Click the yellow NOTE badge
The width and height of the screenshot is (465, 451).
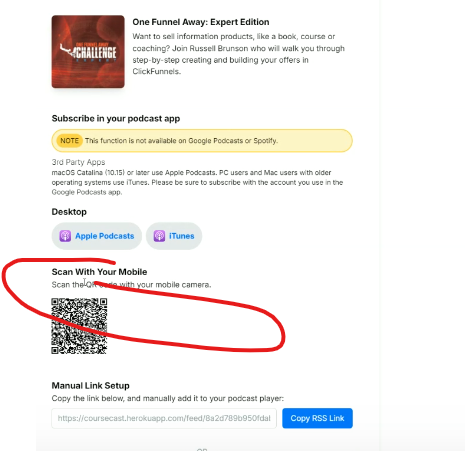[x=69, y=141]
